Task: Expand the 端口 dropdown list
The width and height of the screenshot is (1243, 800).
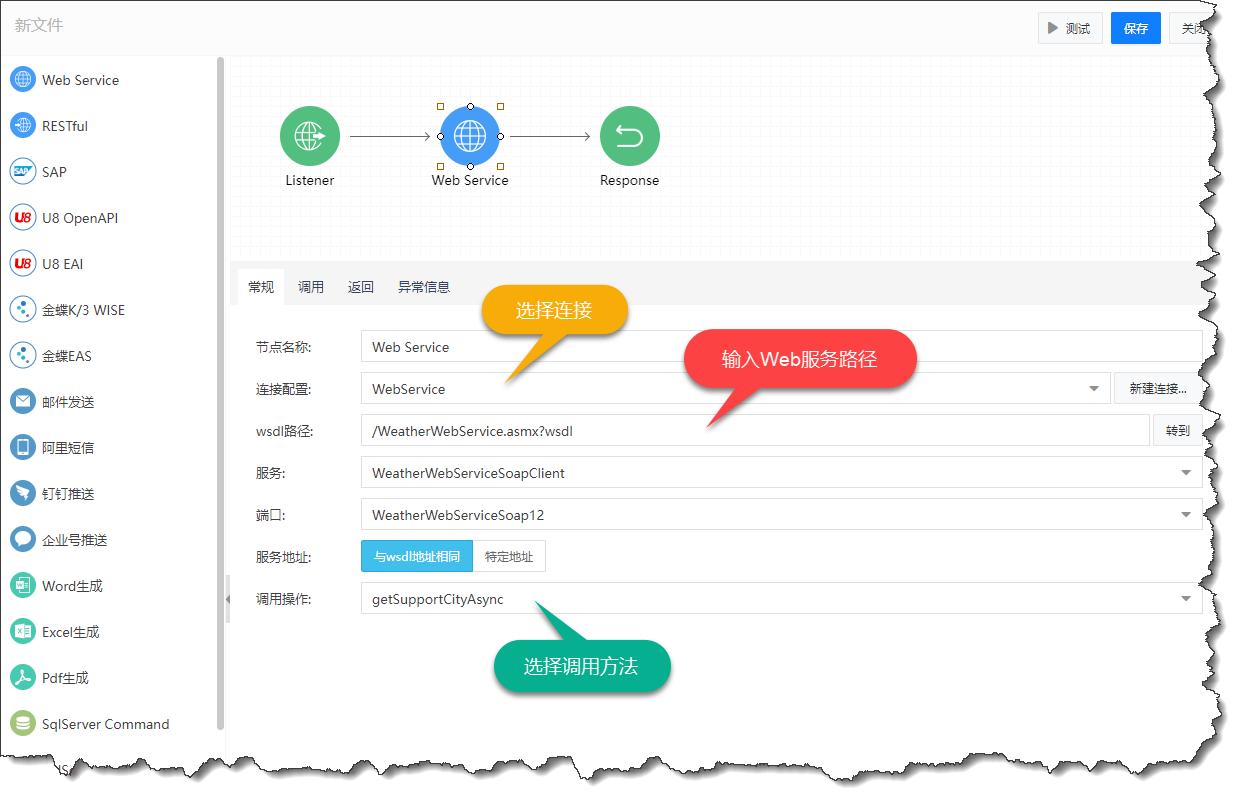Action: click(x=1185, y=514)
